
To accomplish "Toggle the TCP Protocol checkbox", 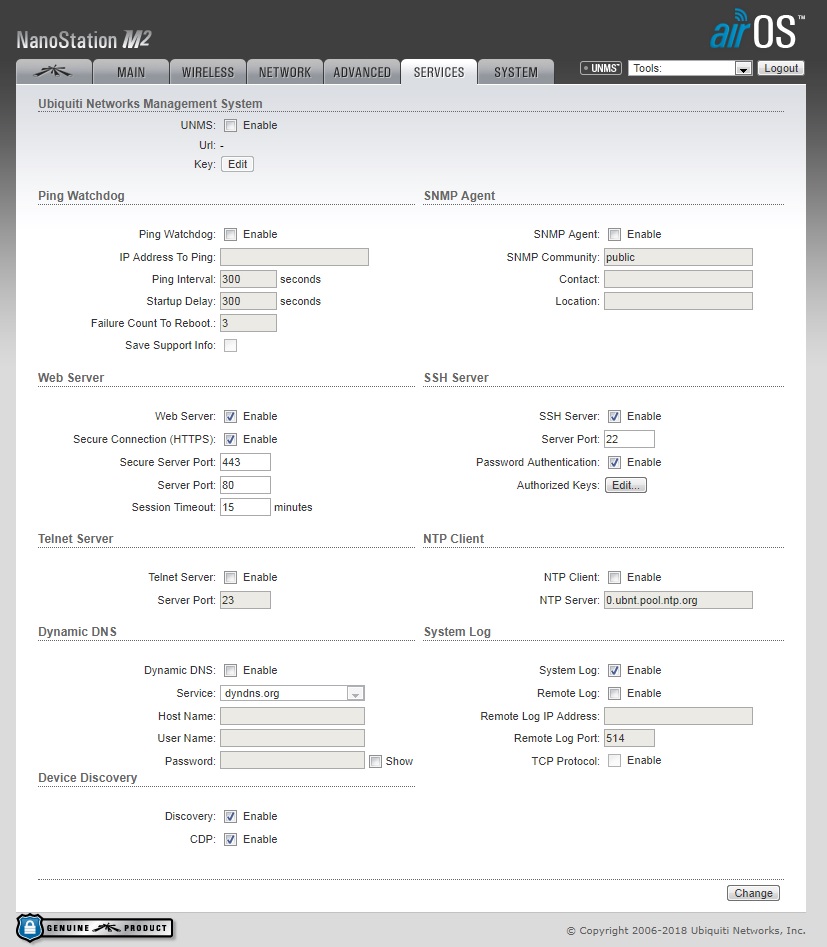I will click(614, 760).
